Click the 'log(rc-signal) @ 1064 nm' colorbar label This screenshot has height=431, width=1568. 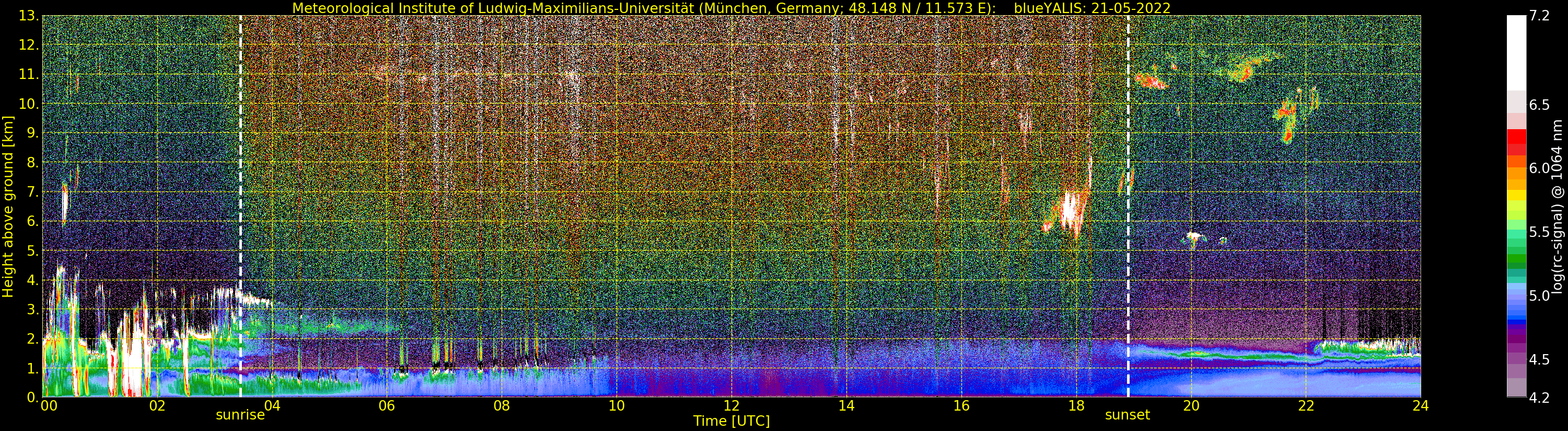tap(1558, 207)
